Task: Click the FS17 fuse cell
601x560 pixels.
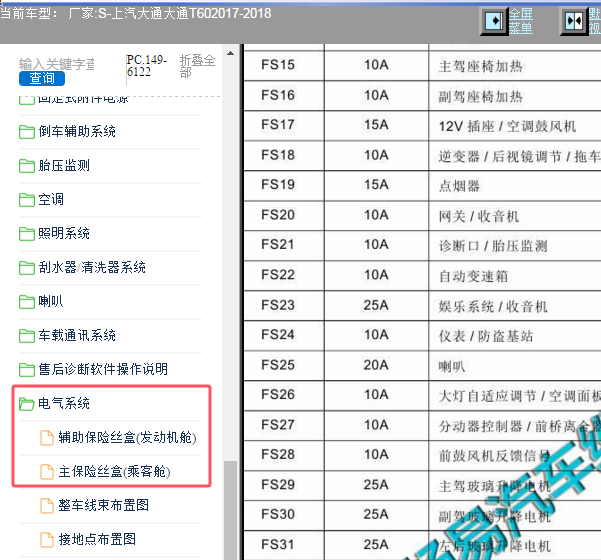Action: click(284, 125)
